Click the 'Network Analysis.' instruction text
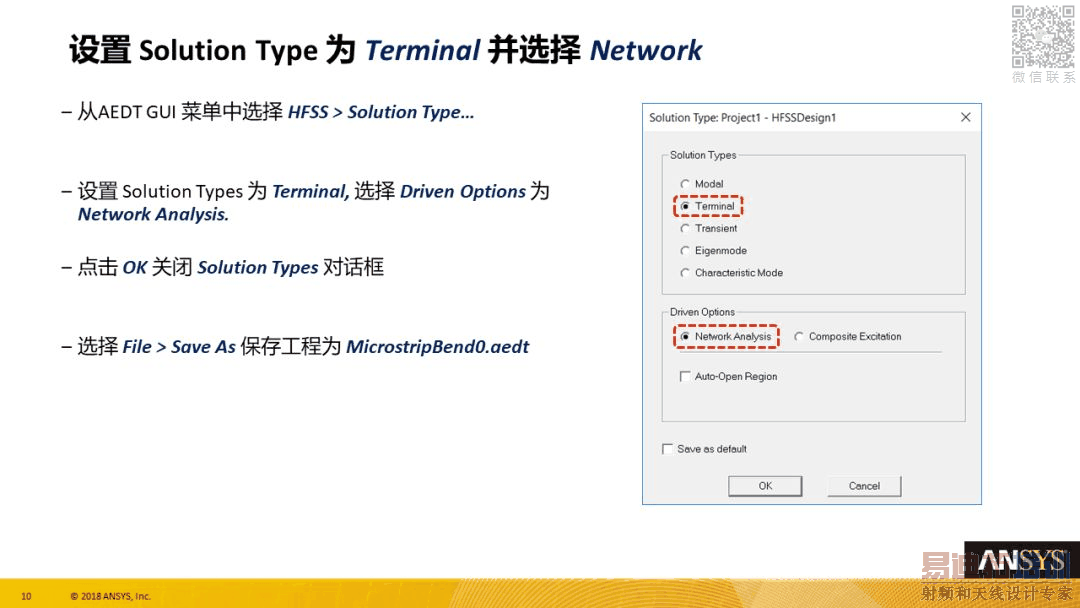The height and width of the screenshot is (608, 1080). (x=153, y=214)
